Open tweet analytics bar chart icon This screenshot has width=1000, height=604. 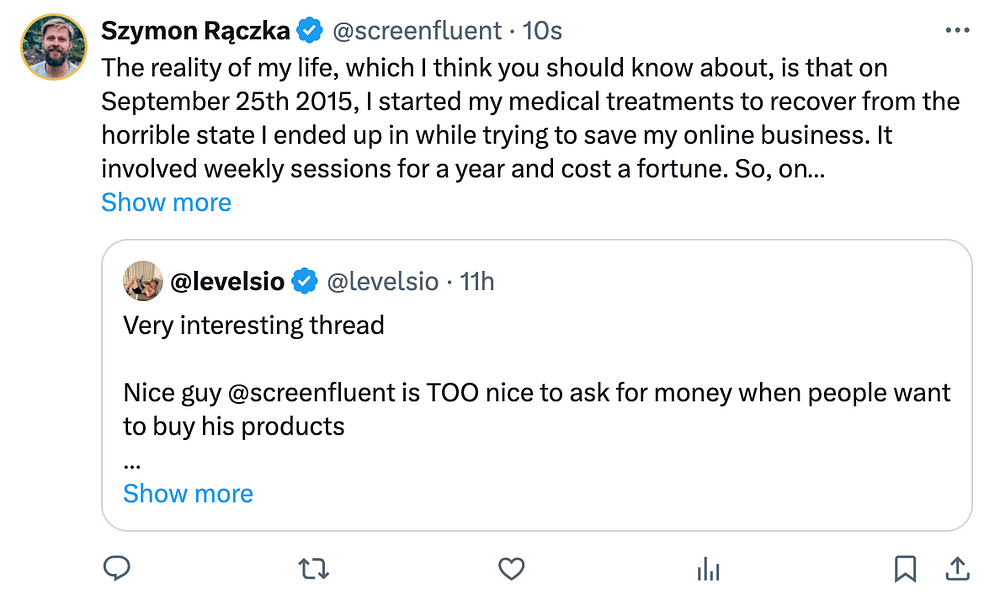click(x=708, y=569)
